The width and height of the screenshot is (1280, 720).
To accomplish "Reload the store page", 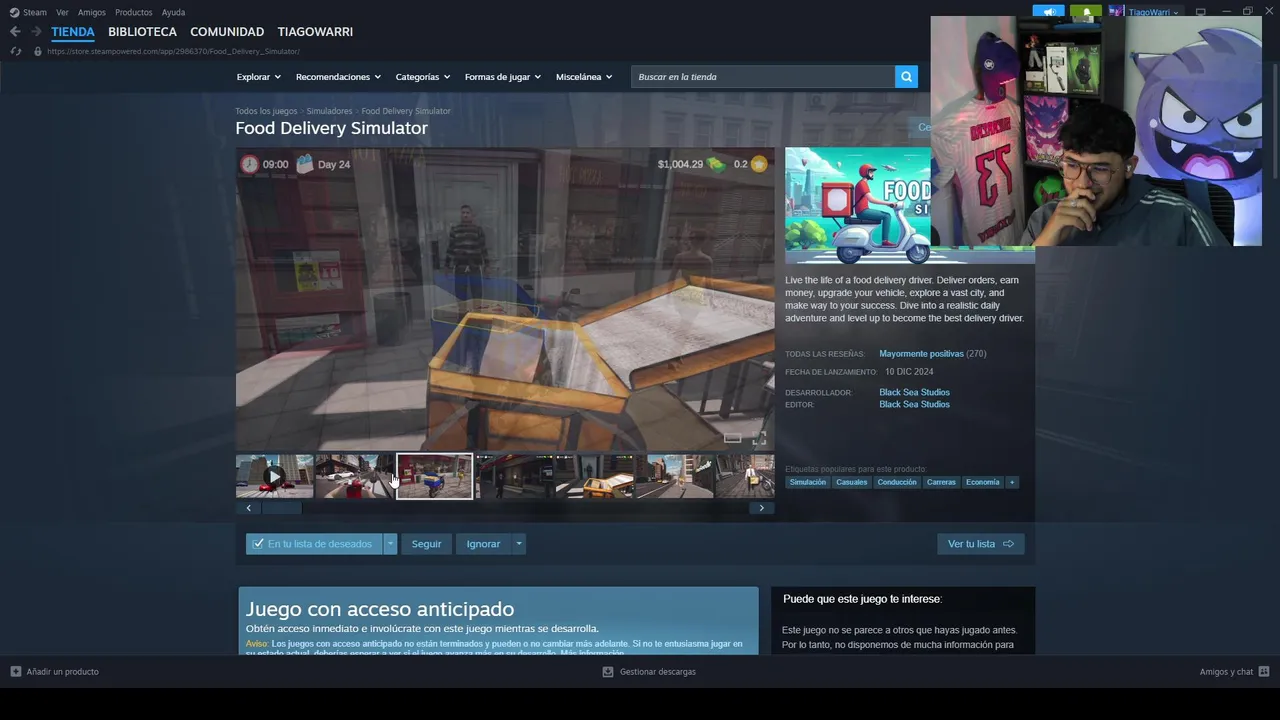I will (15, 51).
